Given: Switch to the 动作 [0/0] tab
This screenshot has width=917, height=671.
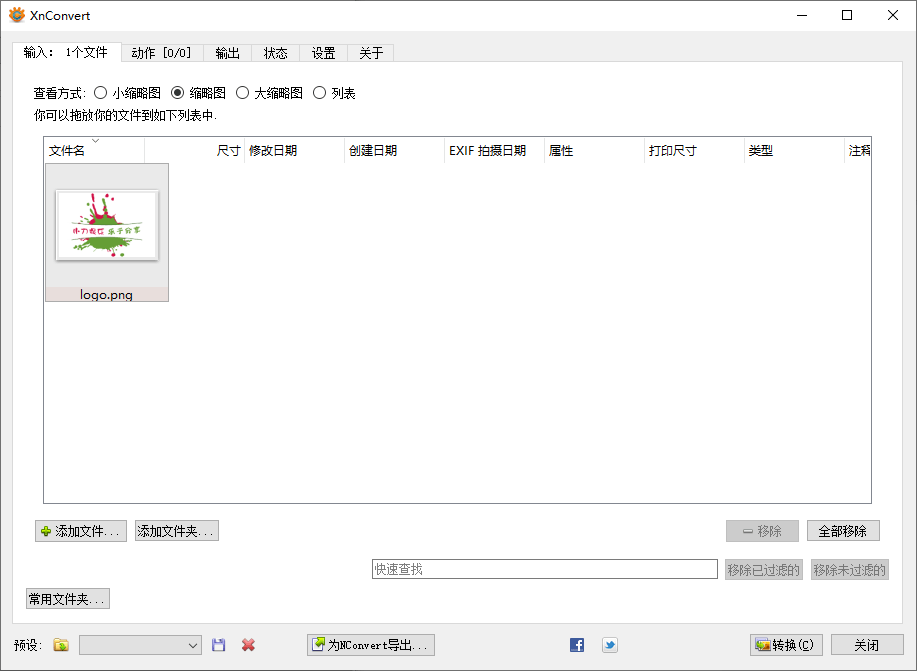Looking at the screenshot, I should [161, 53].
